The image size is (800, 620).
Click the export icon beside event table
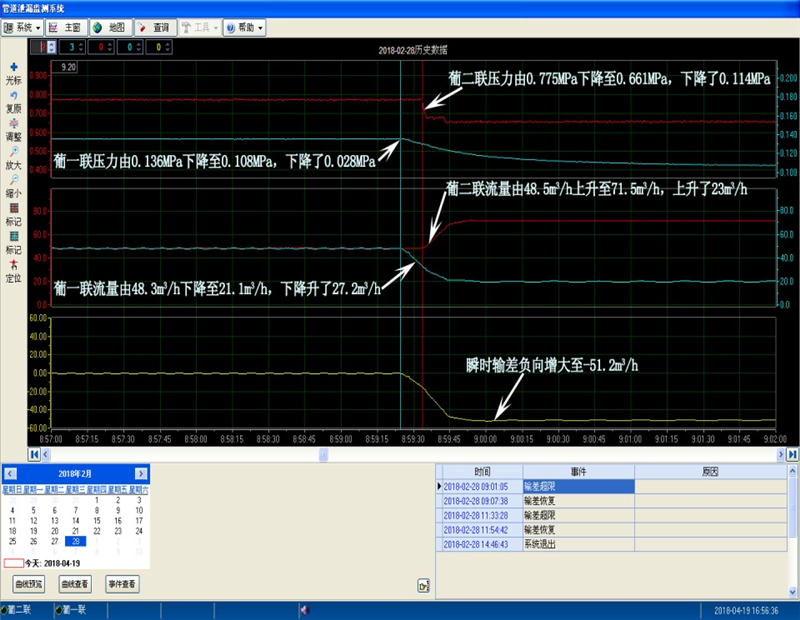422,585
